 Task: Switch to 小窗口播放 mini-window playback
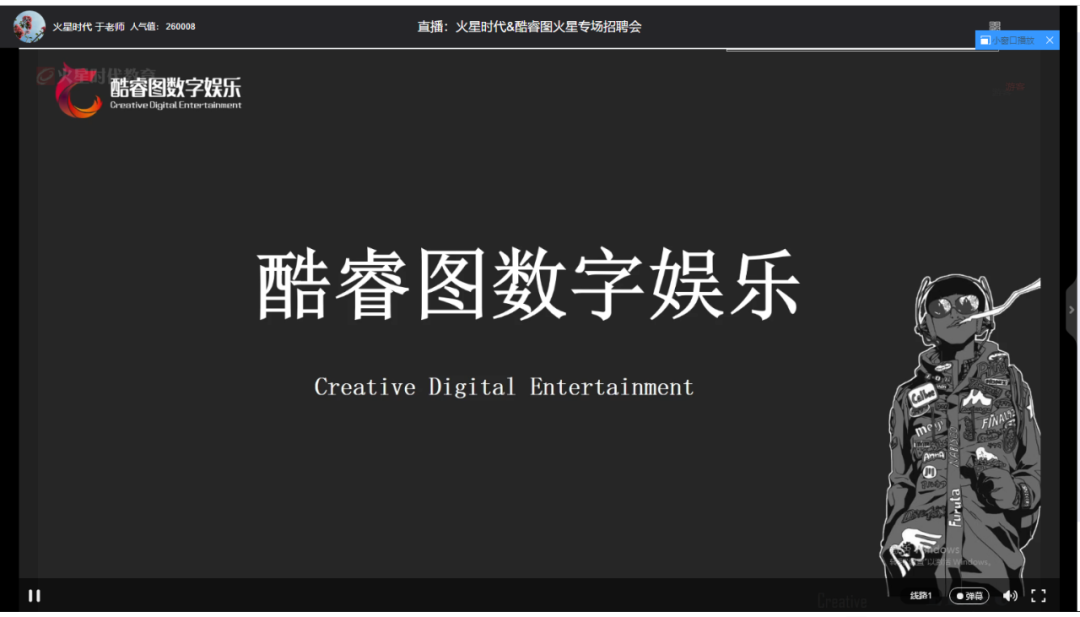coord(1008,41)
